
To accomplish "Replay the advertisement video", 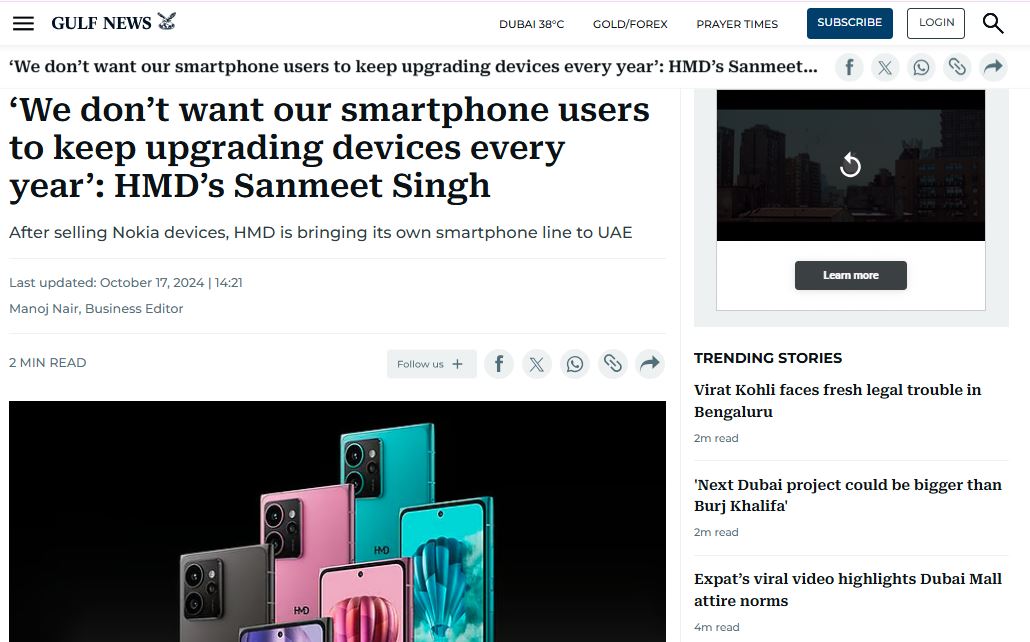I will coord(850,165).
